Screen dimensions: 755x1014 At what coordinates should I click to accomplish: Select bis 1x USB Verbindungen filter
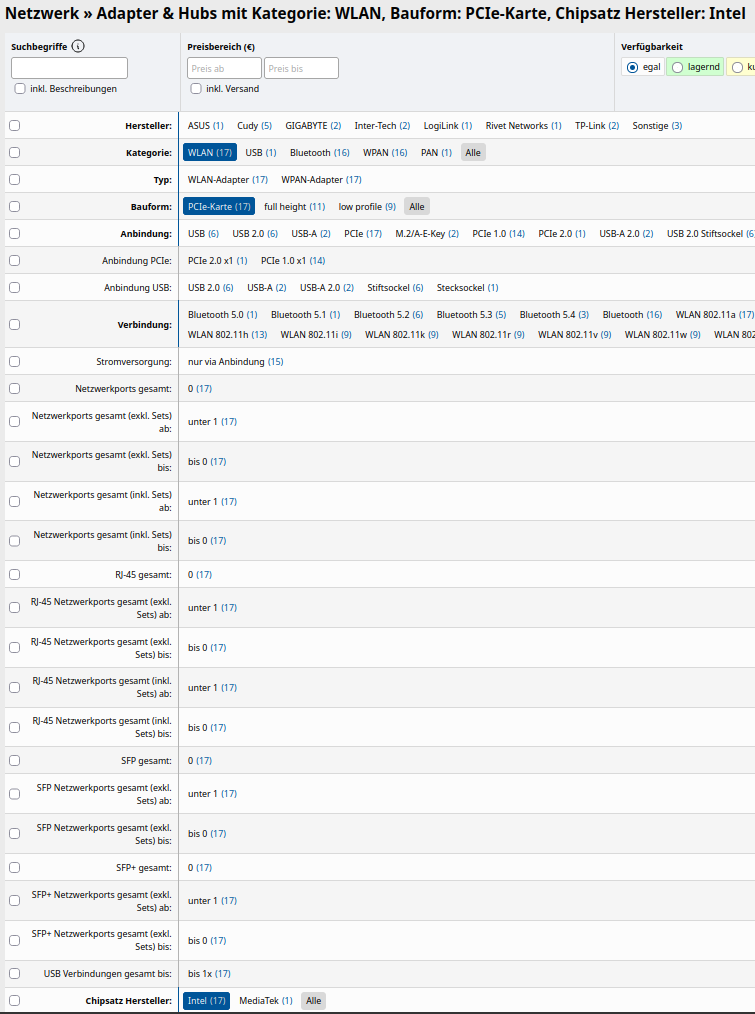[x=209, y=974]
